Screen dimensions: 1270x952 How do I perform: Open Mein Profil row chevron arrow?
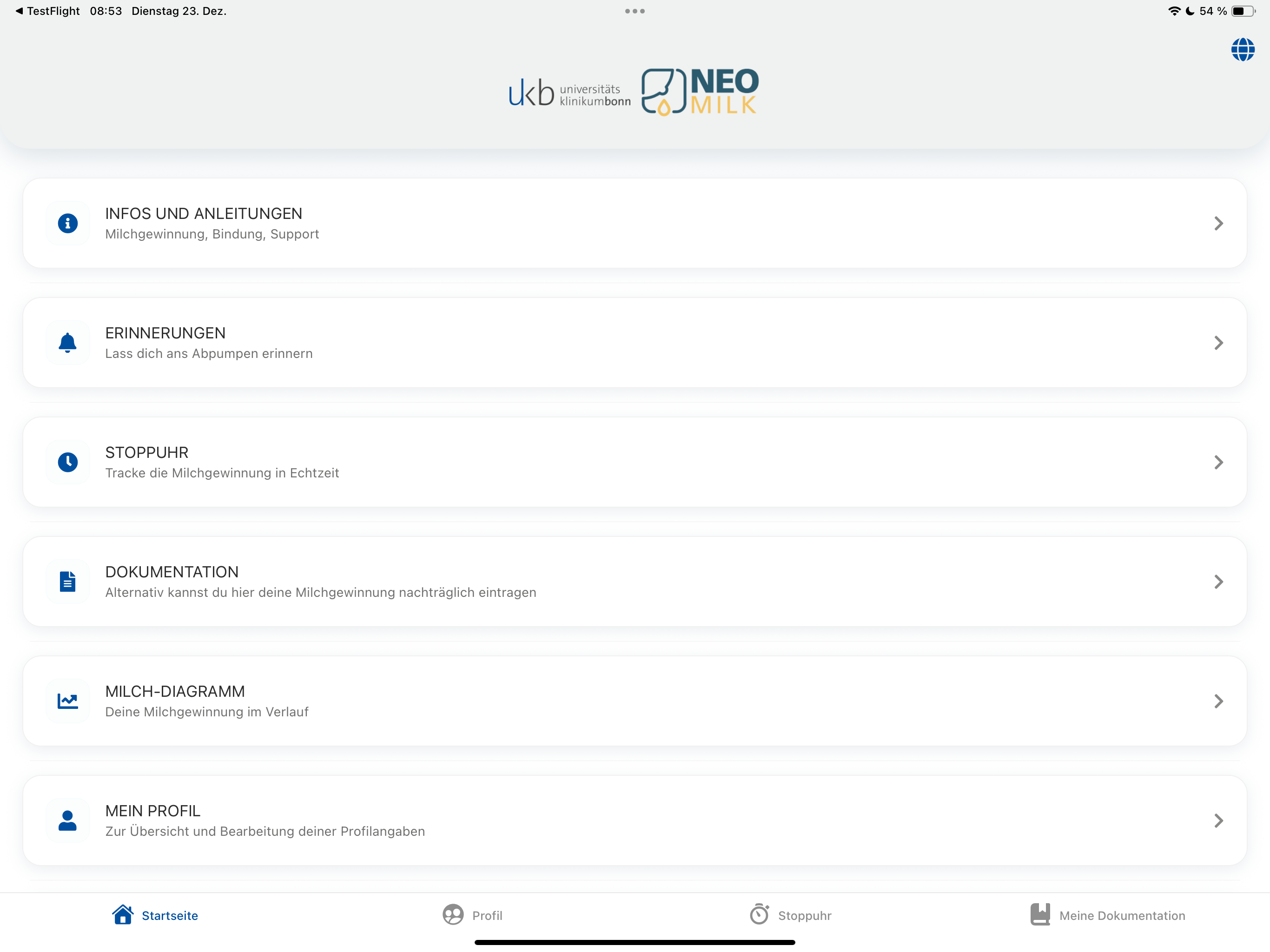pos(1218,820)
